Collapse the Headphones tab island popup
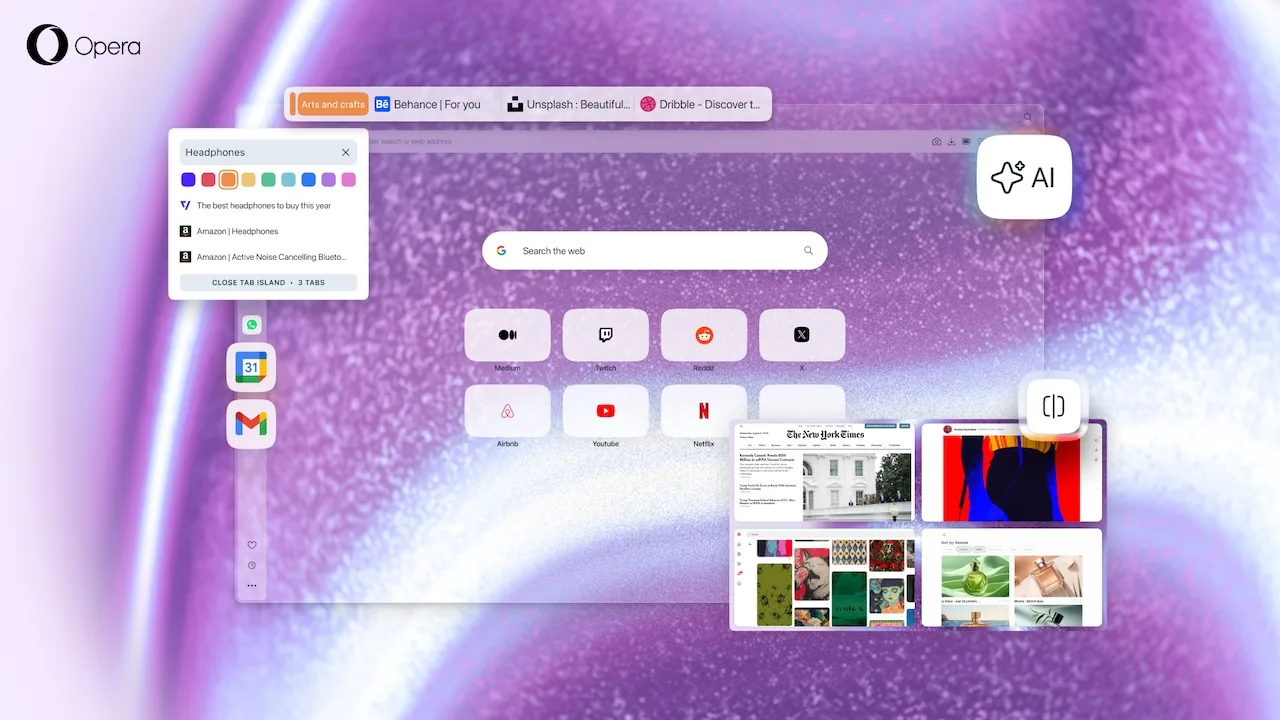 (346, 151)
